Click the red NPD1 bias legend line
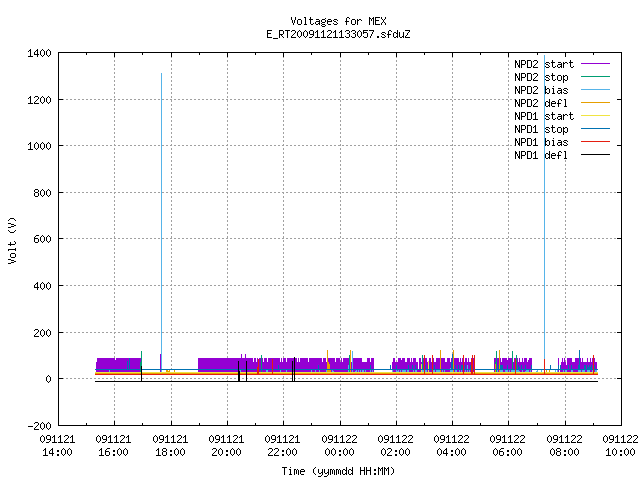 (596, 142)
